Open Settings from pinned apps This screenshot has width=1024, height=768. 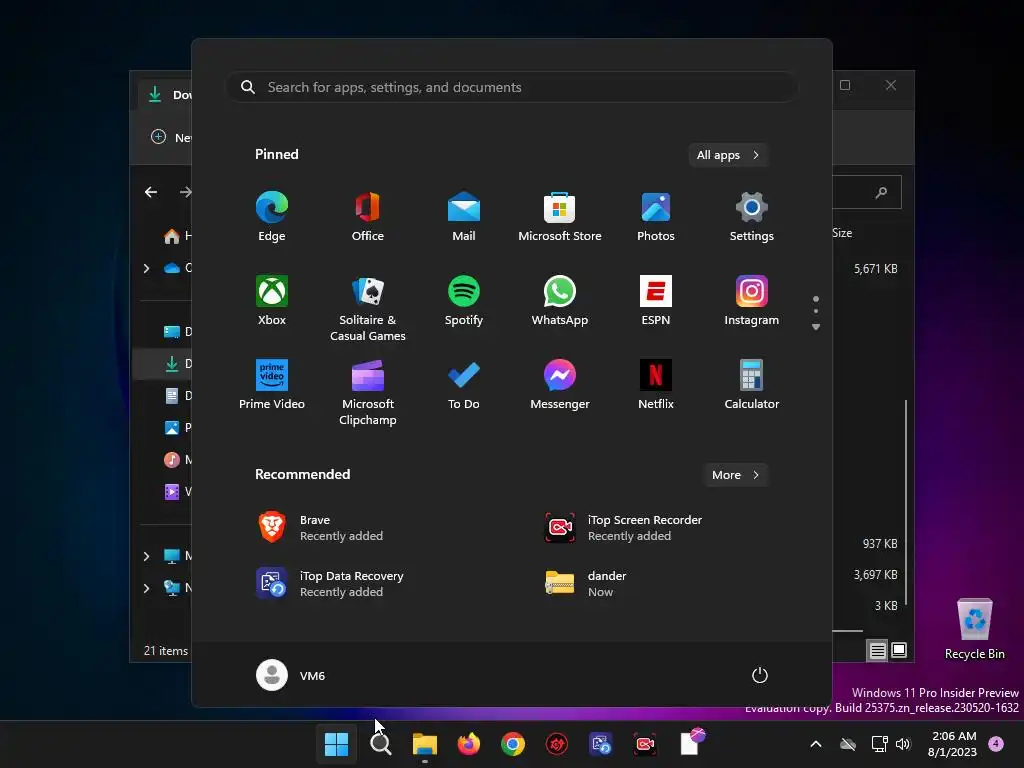[x=752, y=217]
